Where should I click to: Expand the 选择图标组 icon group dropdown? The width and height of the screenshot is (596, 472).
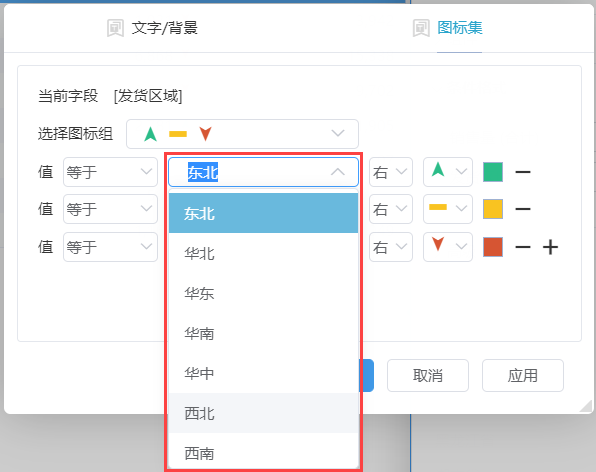coord(242,134)
